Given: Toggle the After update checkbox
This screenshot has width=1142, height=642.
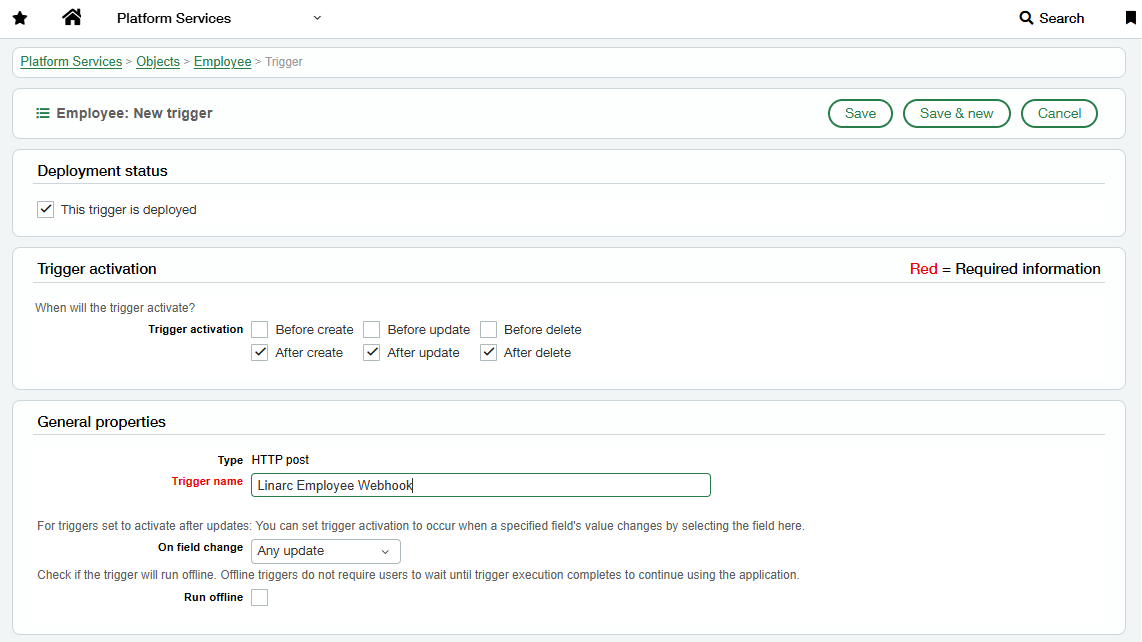Looking at the screenshot, I should tap(371, 353).
